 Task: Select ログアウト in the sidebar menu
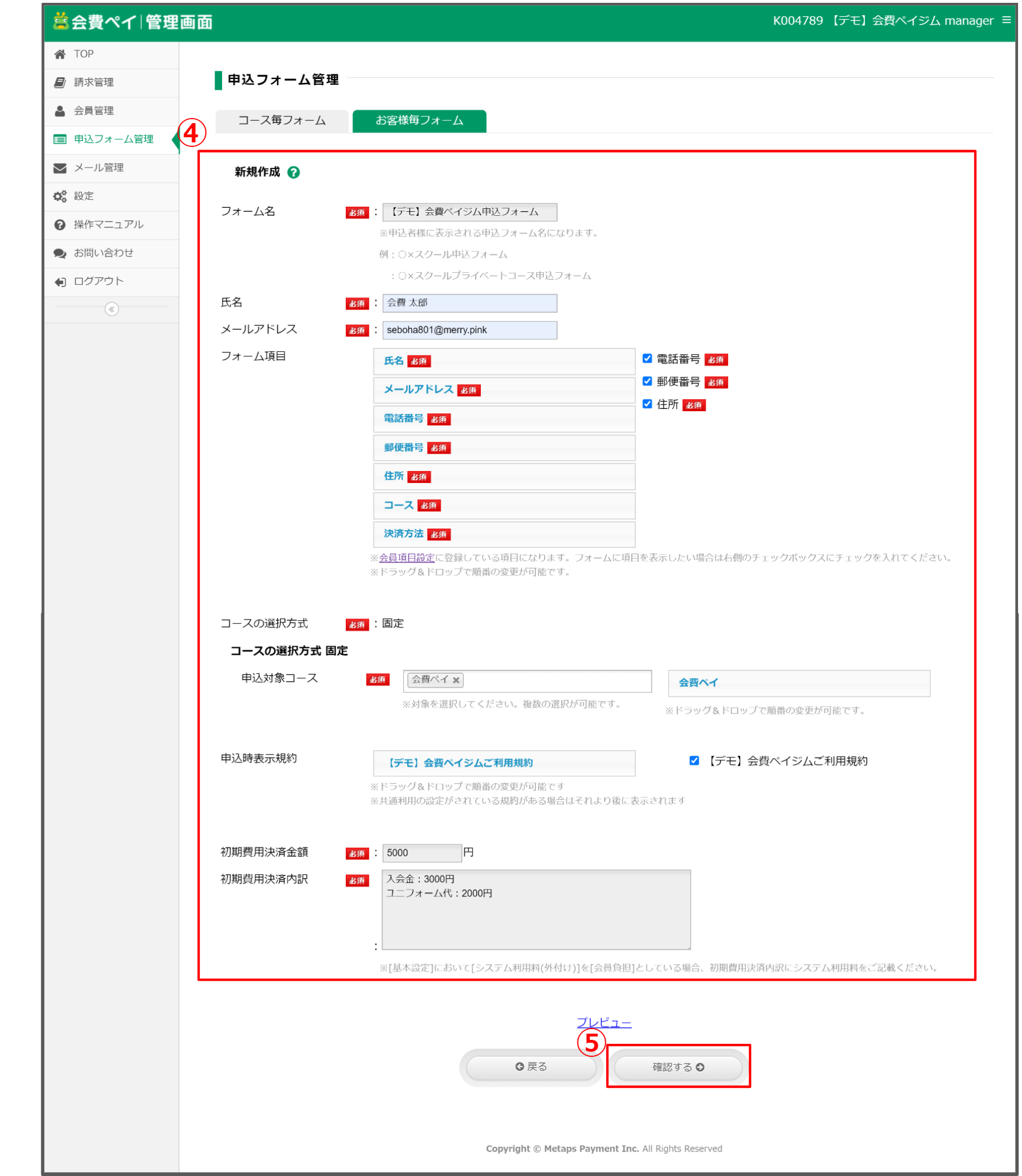coord(112,282)
